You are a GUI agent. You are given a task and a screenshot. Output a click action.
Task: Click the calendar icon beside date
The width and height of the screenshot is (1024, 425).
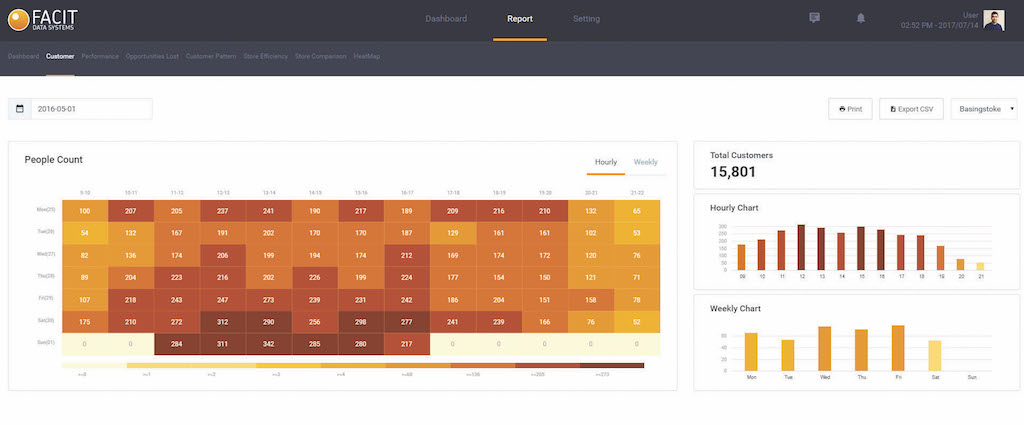pos(19,109)
